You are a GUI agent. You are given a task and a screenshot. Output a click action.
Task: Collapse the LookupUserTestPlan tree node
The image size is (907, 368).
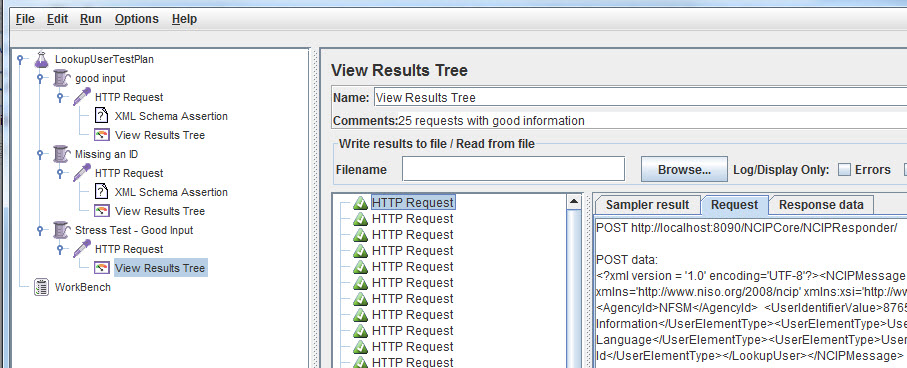point(21,59)
